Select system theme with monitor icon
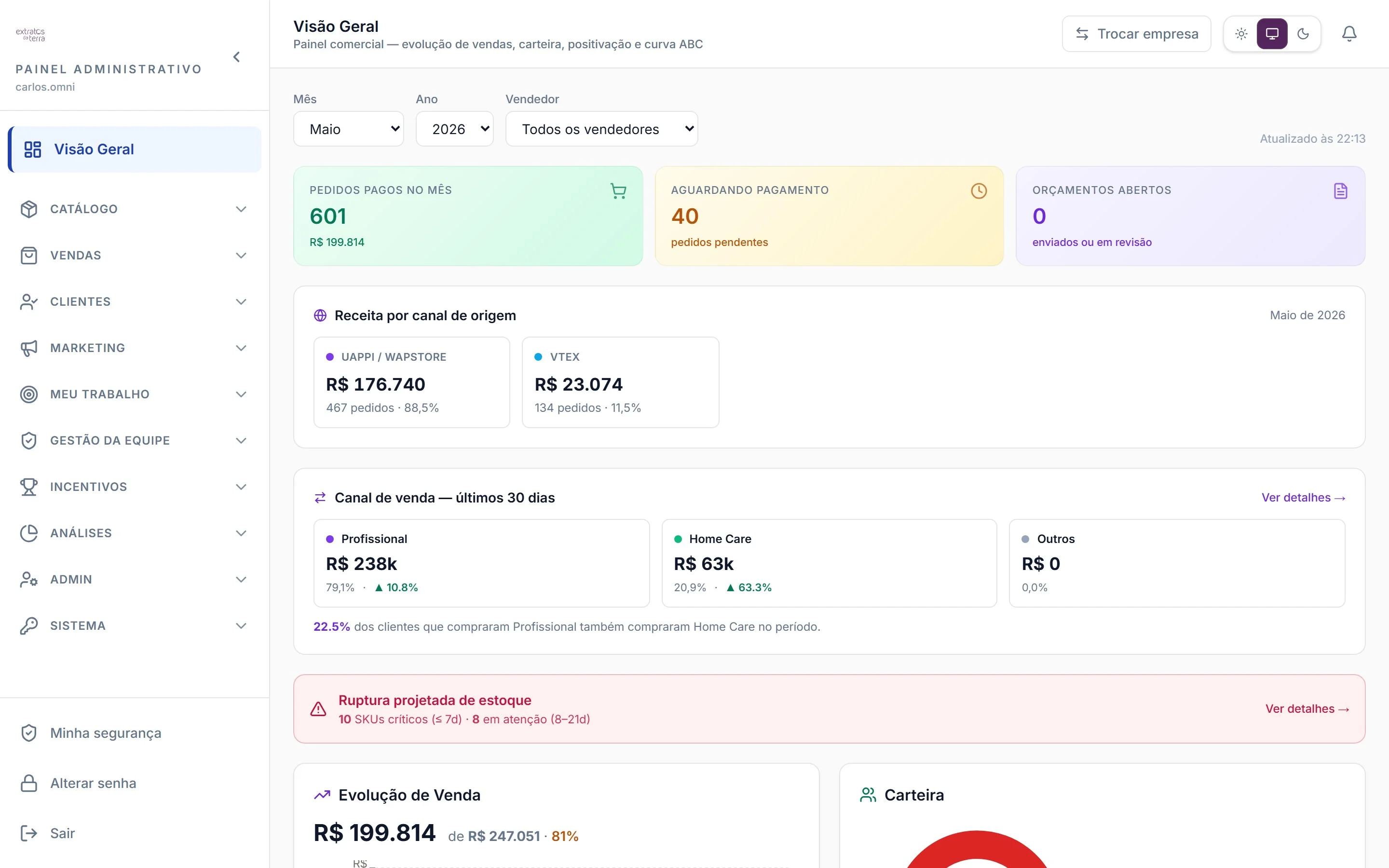The image size is (1389, 868). 1272,34
